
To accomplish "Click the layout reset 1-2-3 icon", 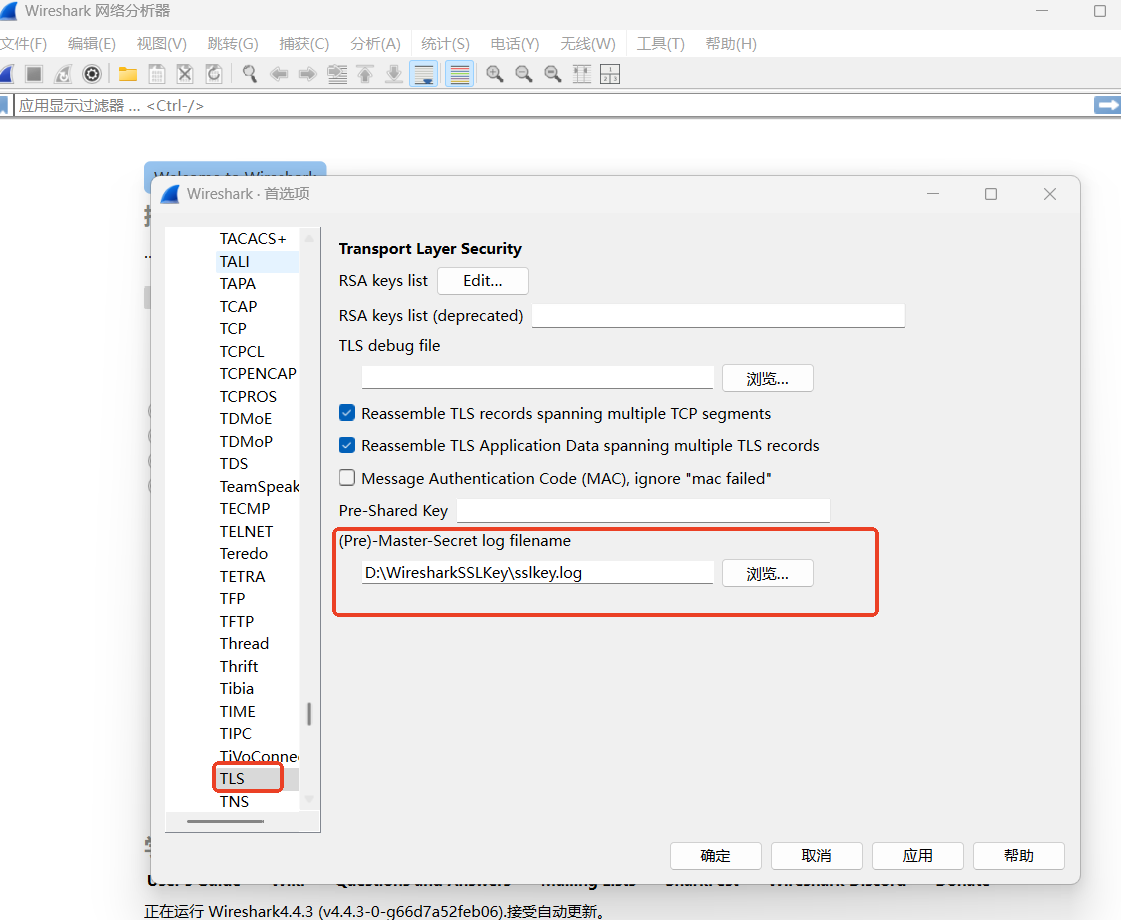I will [x=611, y=74].
